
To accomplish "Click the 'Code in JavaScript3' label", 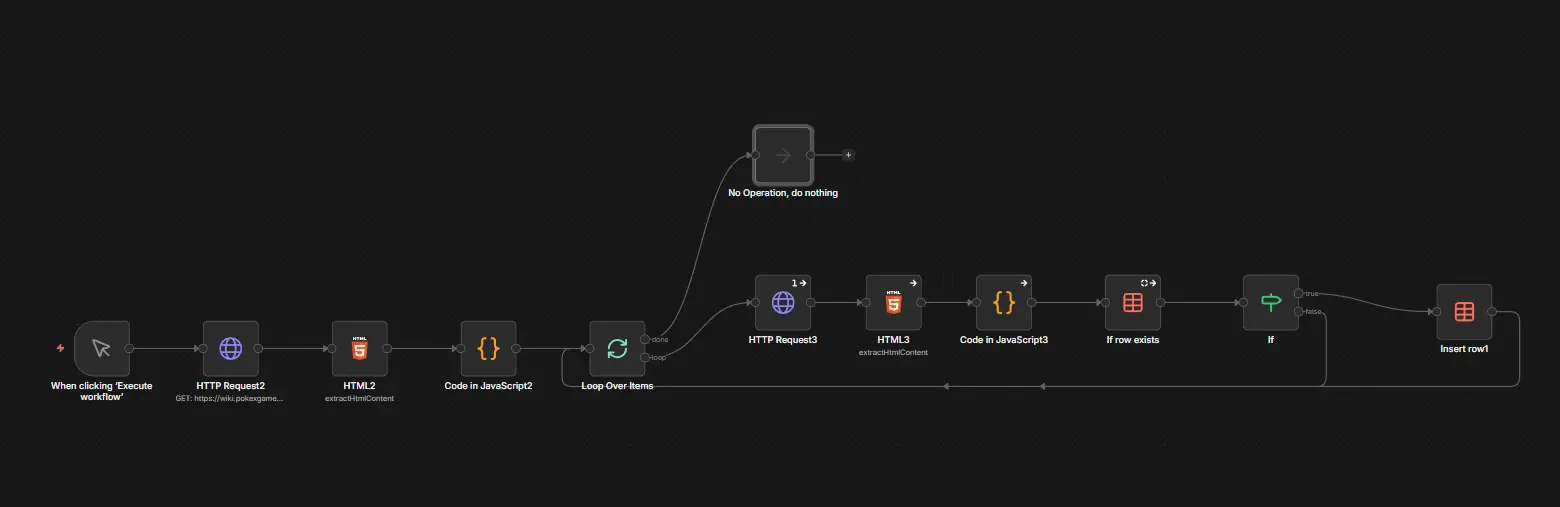I will 1004,339.
